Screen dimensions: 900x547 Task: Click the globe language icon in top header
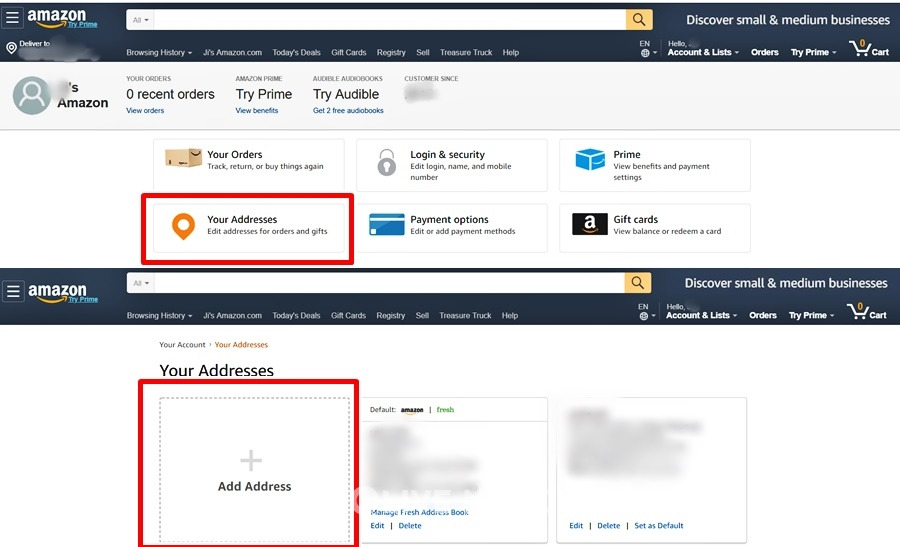point(645,53)
